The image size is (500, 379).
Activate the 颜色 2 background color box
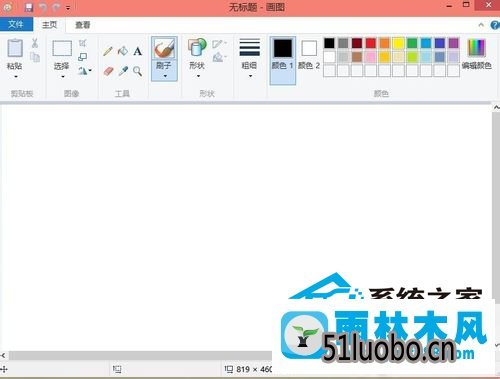tap(309, 55)
